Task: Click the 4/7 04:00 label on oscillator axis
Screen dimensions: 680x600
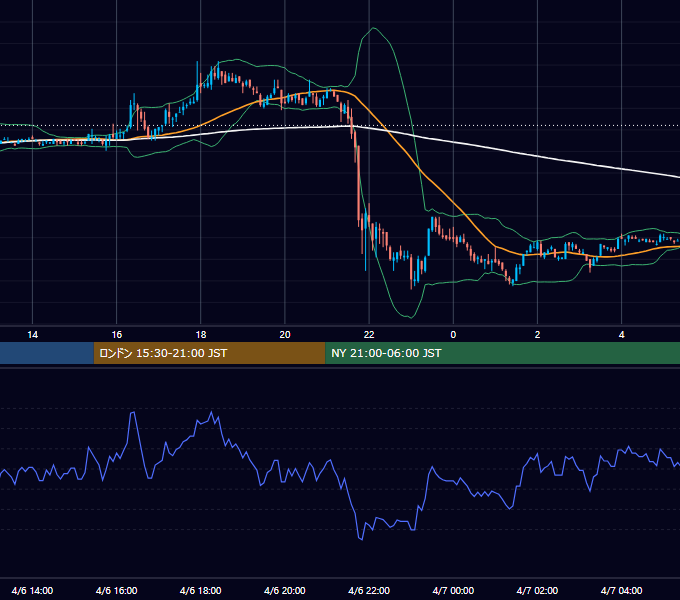Action: 621,591
